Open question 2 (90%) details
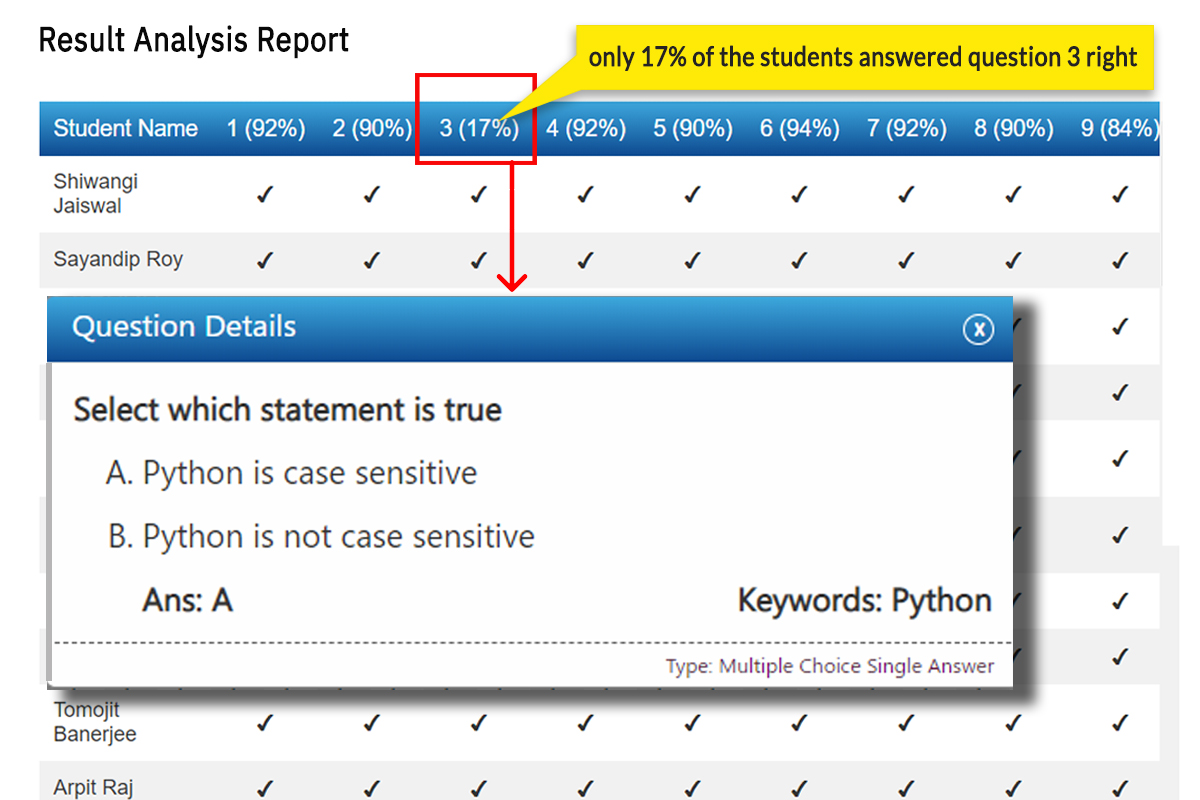 pyautogui.click(x=372, y=128)
